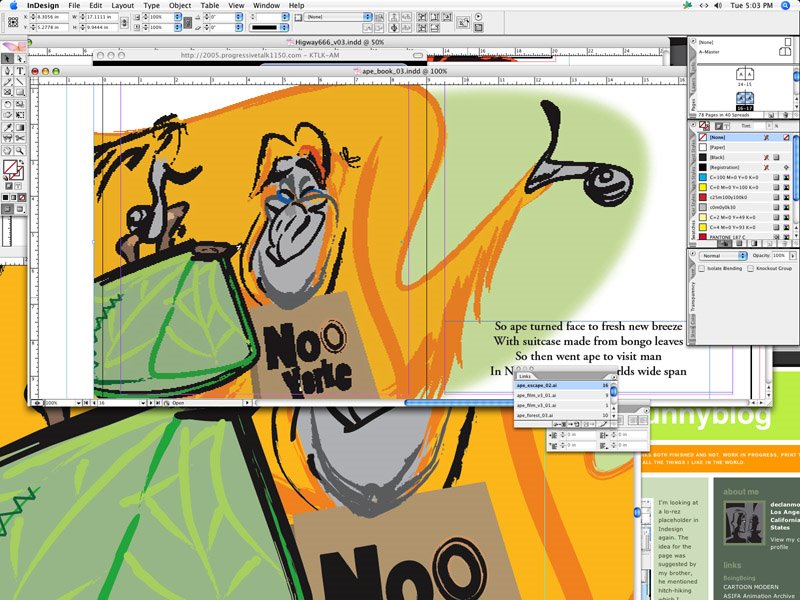Click the volume icon in menu bar
The height and width of the screenshot is (600, 800).
coord(718,6)
